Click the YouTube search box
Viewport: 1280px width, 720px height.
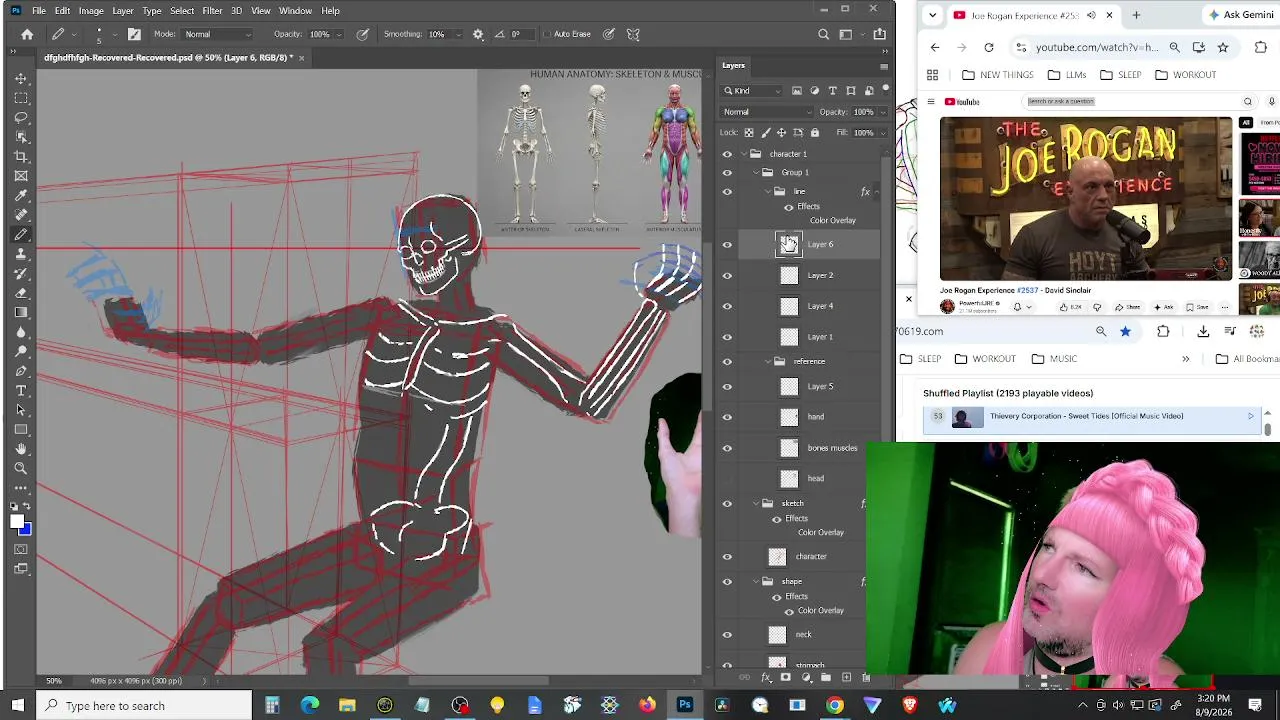pos(1133,101)
